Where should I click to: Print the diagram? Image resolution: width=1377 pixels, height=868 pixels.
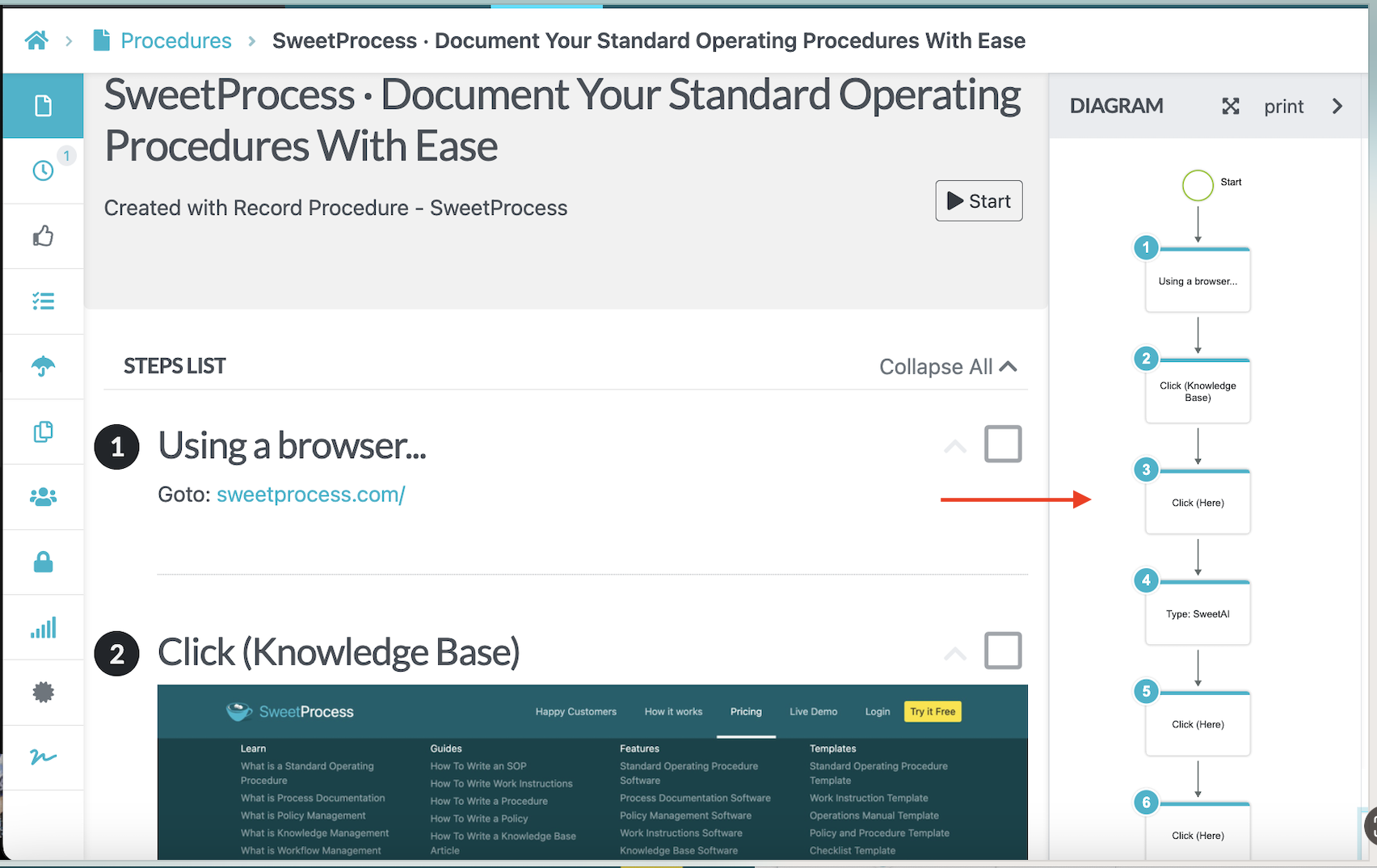[x=1283, y=106]
